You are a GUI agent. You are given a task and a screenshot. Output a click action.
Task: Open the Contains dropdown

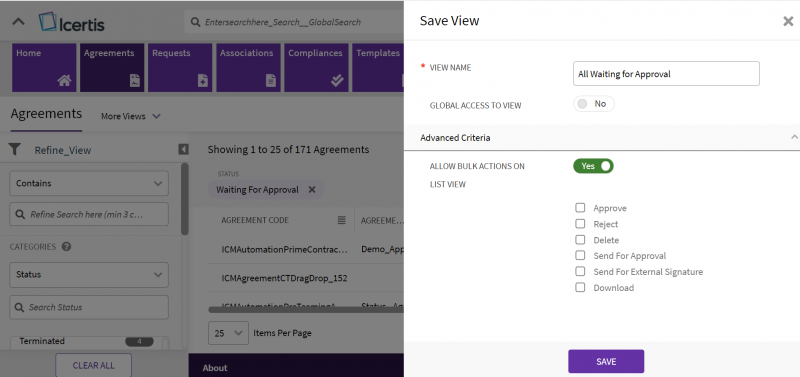coord(89,183)
